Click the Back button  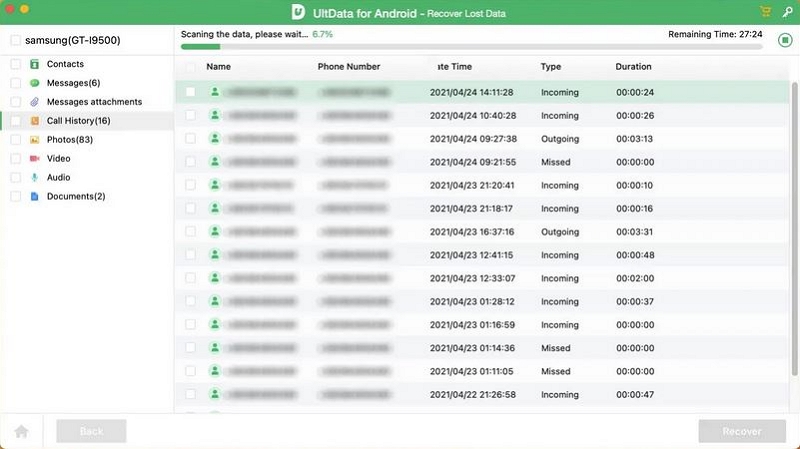pyautogui.click(x=91, y=431)
